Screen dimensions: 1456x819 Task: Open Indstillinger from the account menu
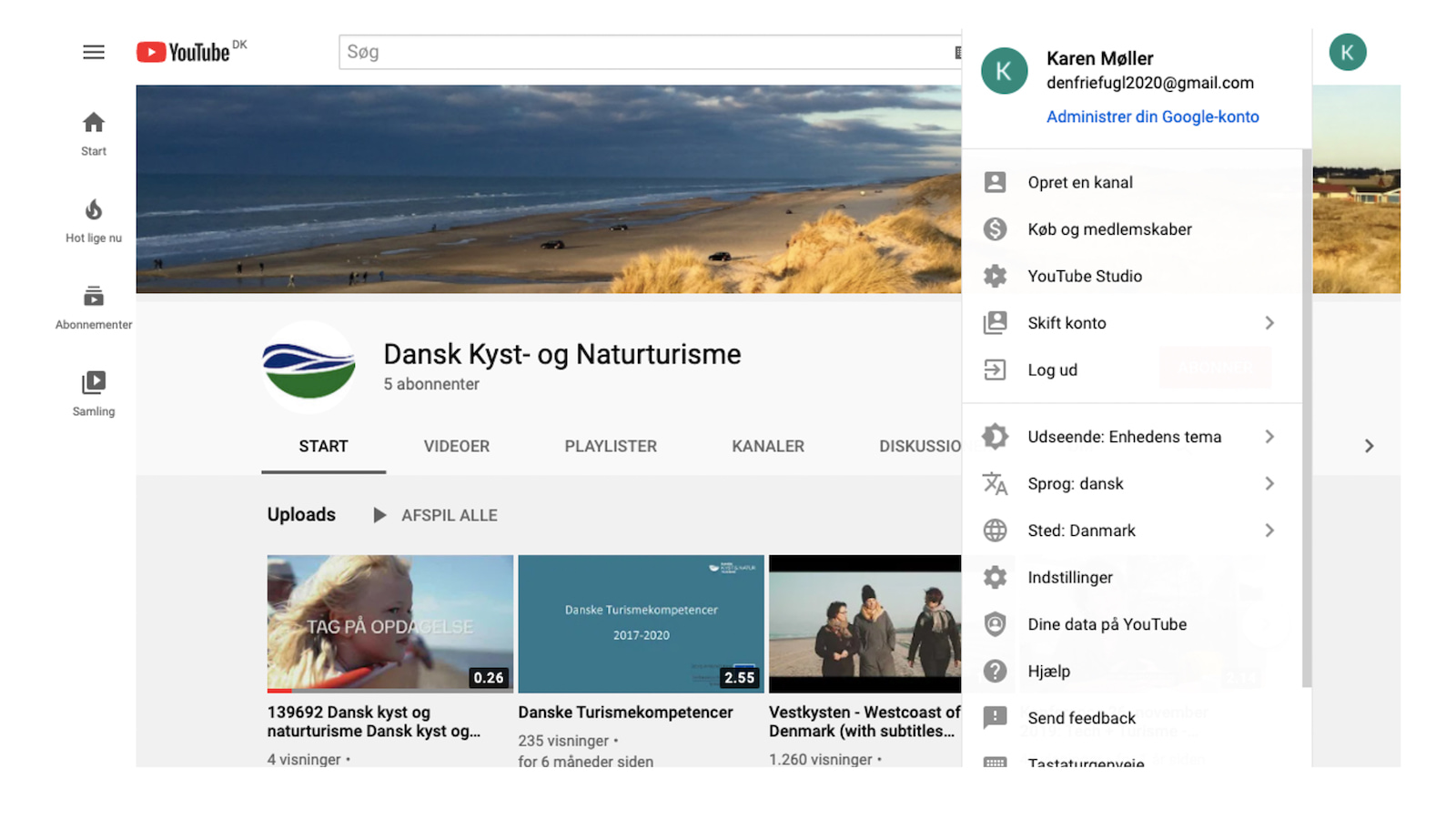tap(1070, 577)
